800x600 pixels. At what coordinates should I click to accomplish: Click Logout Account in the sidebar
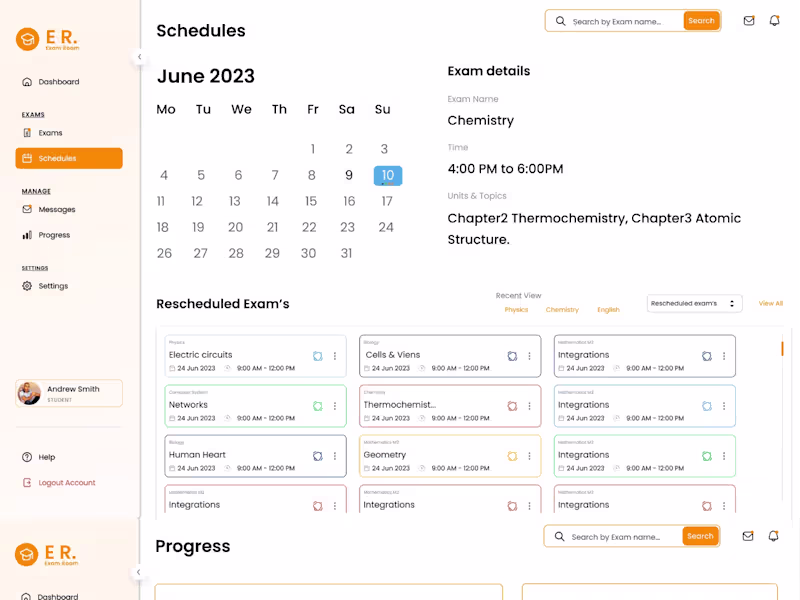tap(66, 483)
